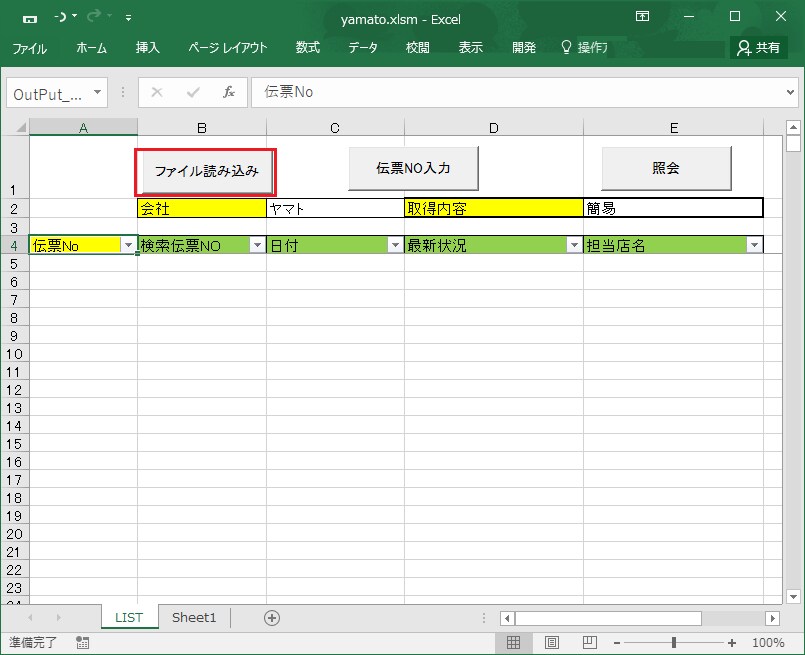Viewport: 805px width, 655px height.
Task: Click the 照会 button
Action: pyautogui.click(x=666, y=168)
